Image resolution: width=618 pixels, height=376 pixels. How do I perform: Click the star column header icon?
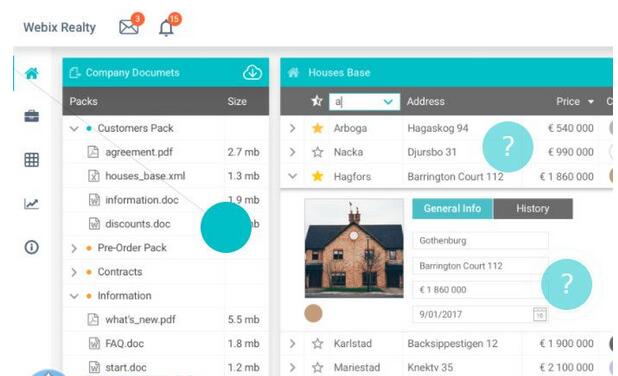point(317,101)
